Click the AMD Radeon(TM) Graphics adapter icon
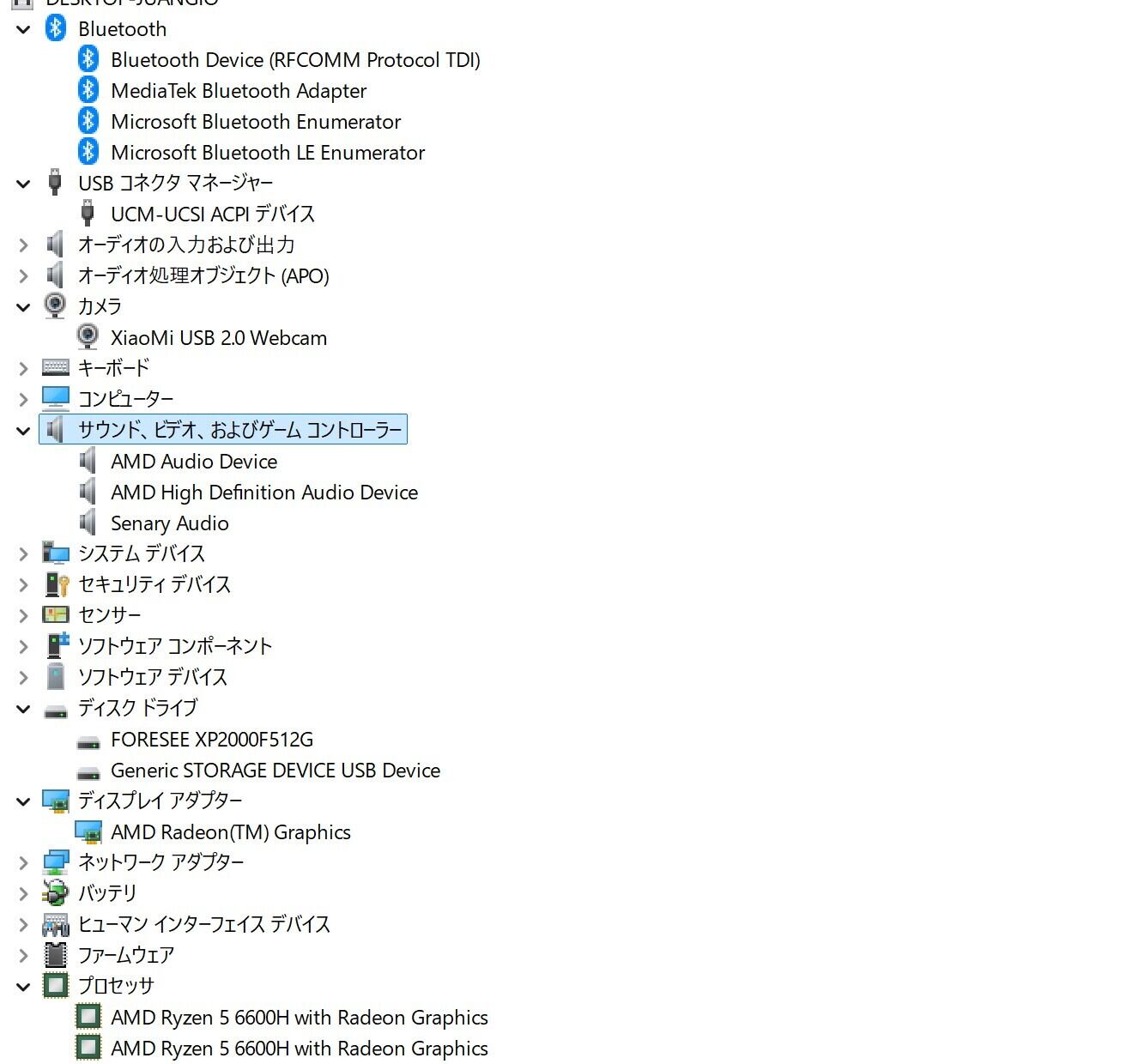This screenshot has width=1126, height=1064. tap(88, 832)
